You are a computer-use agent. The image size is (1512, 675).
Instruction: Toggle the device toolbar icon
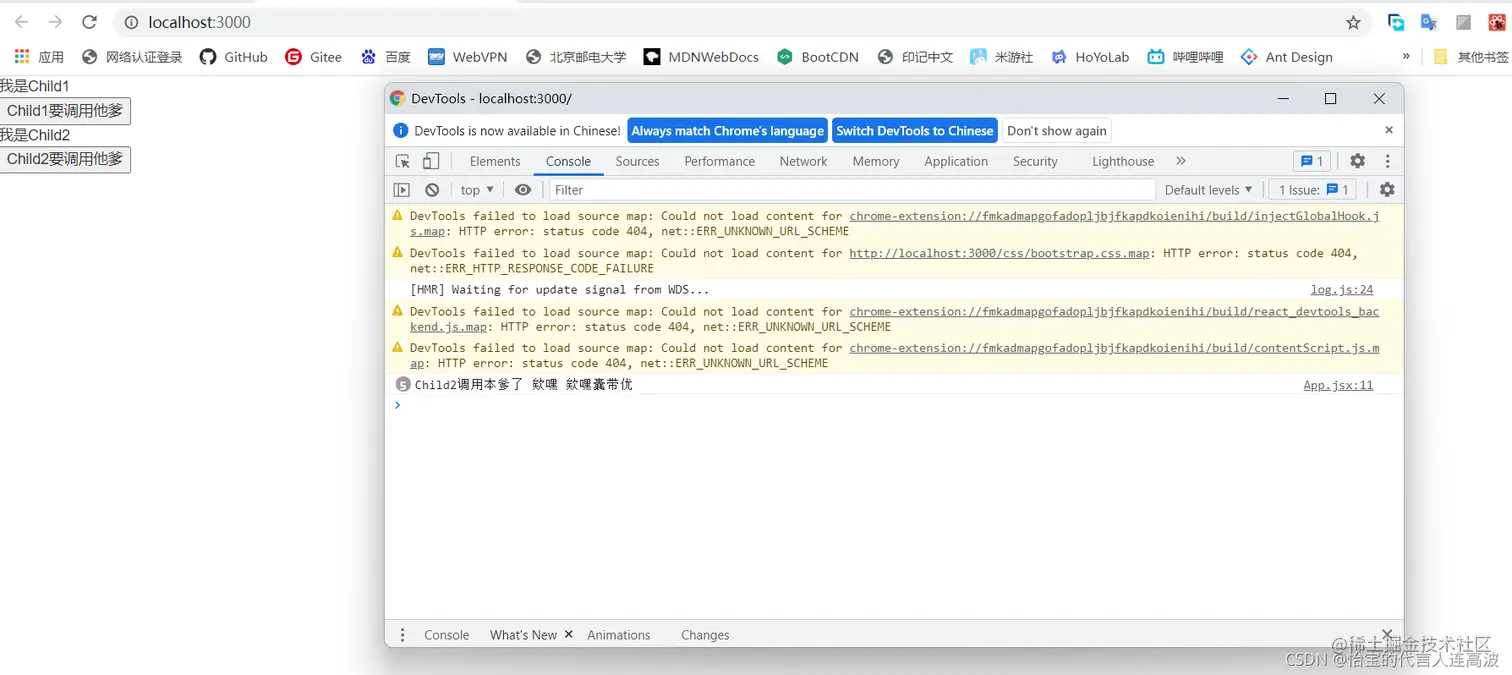(x=430, y=161)
